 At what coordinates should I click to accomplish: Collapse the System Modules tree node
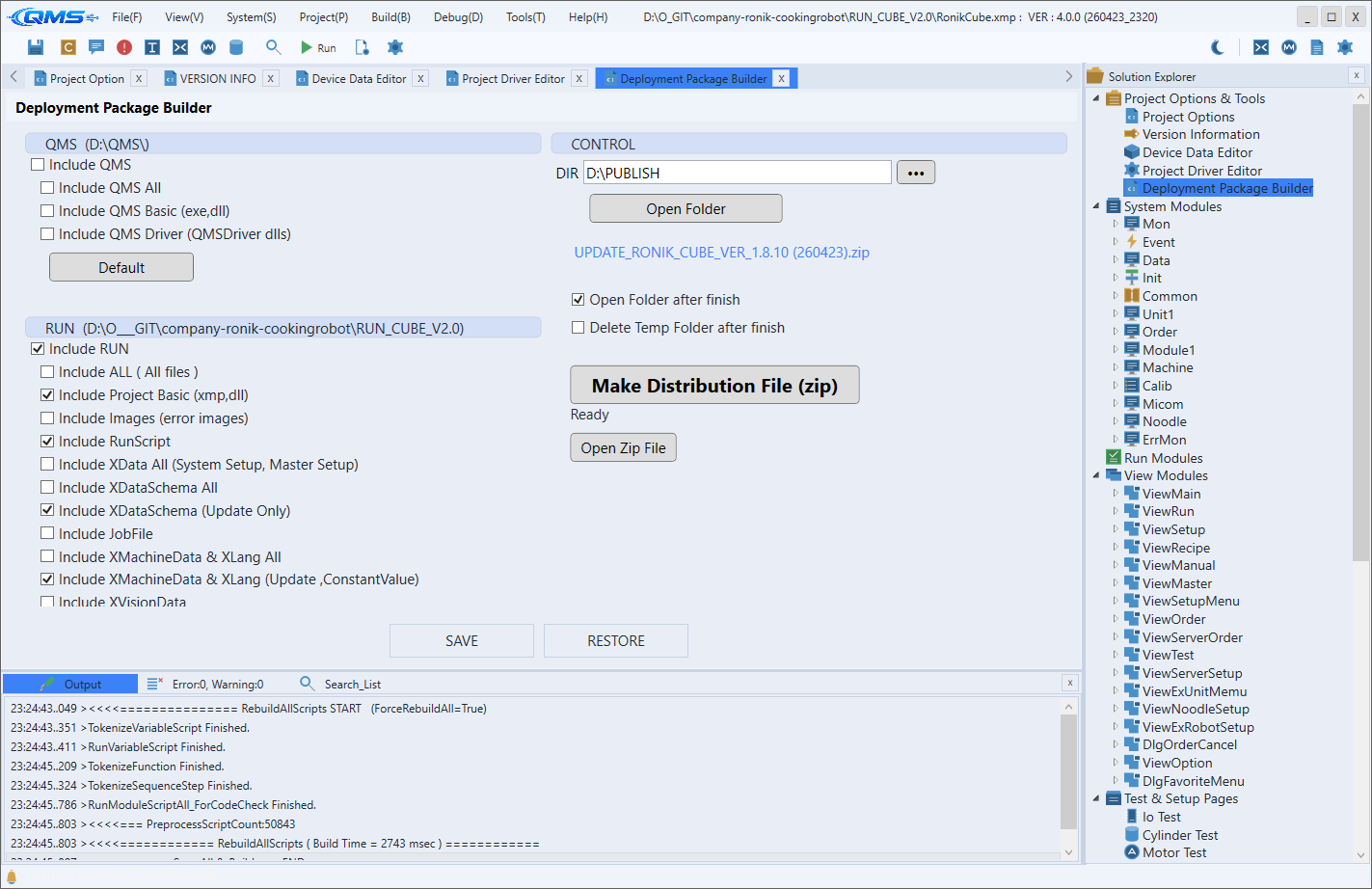(x=1096, y=206)
